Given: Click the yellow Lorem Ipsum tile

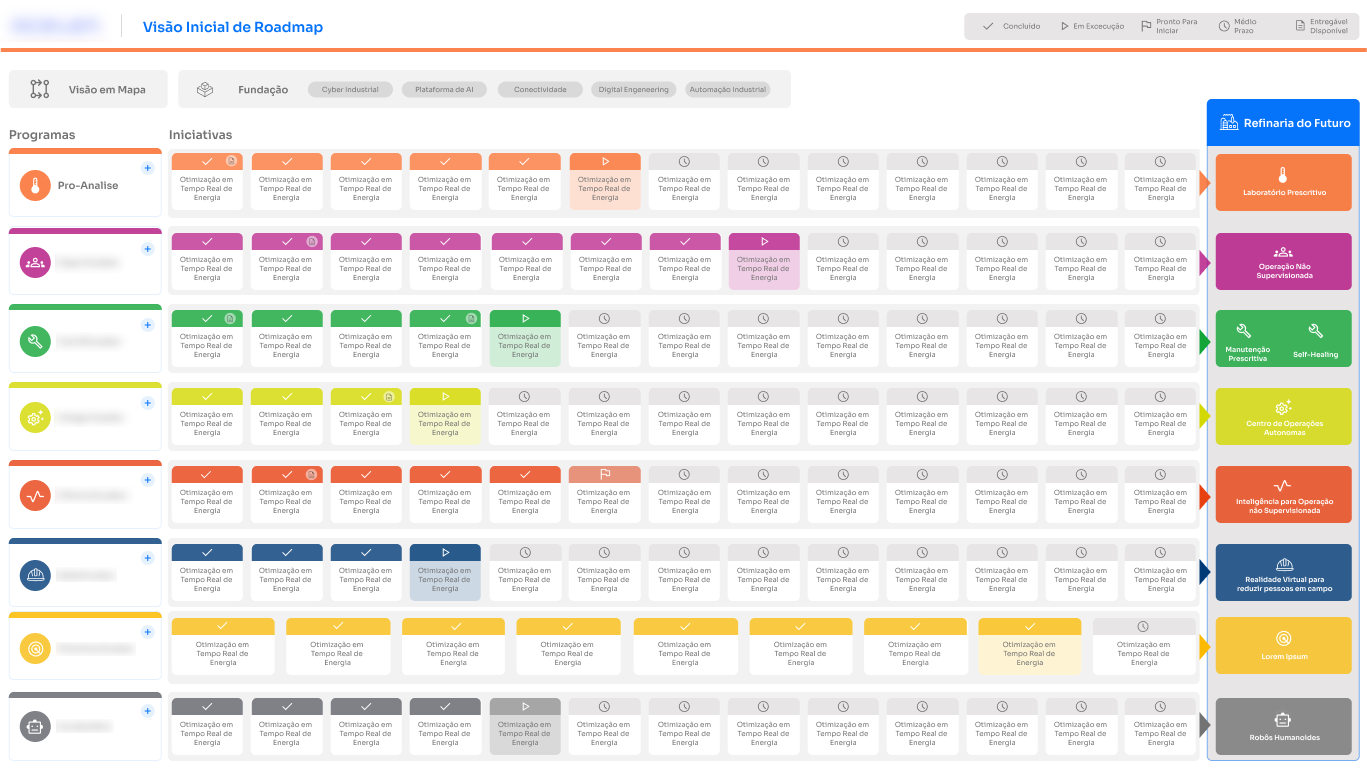Looking at the screenshot, I should click(1283, 645).
